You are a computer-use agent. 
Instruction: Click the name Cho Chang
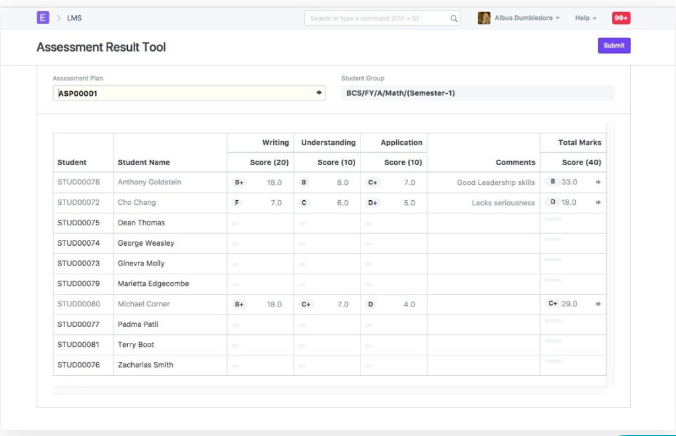point(137,202)
